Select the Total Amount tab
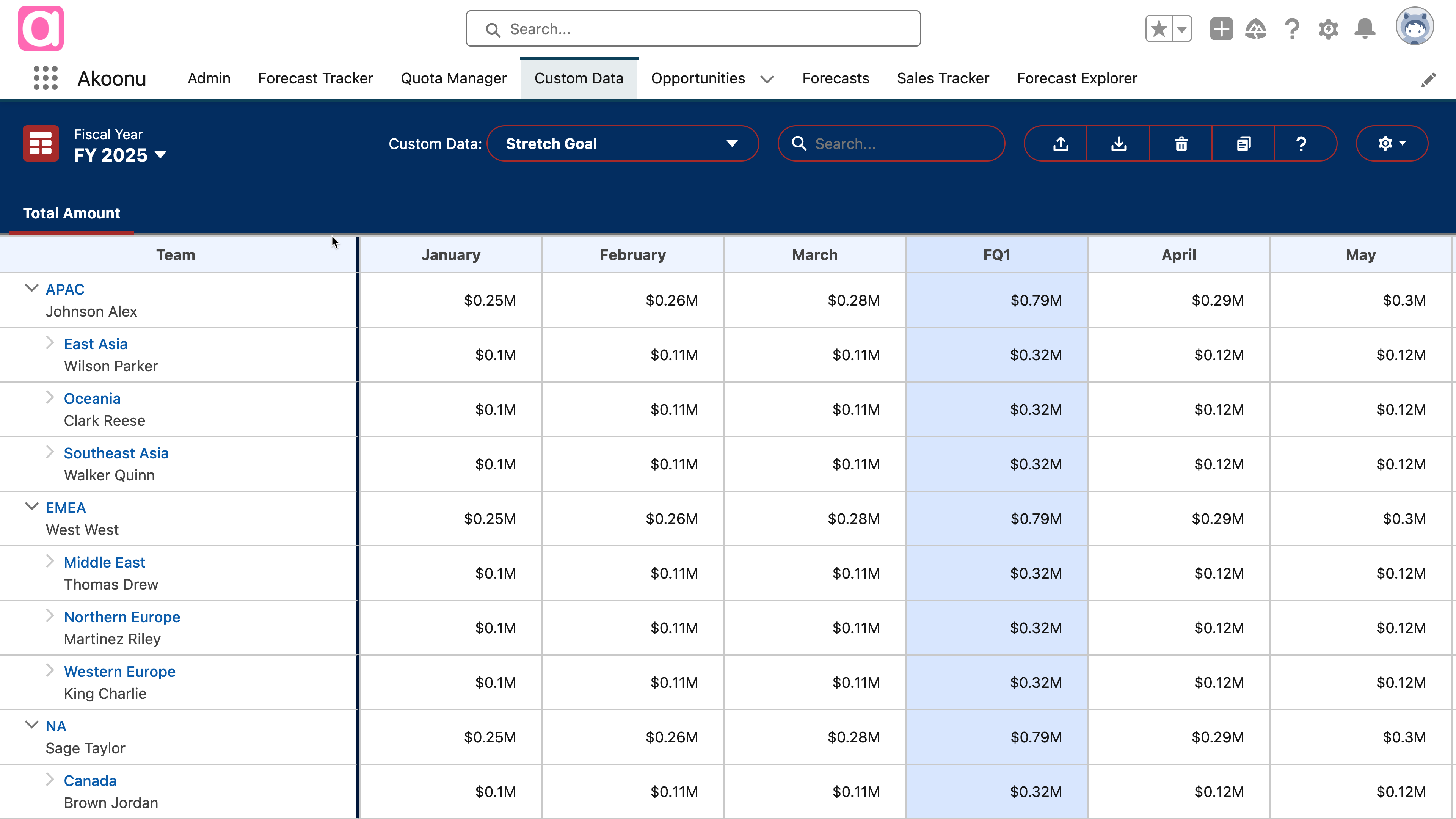1456x819 pixels. tap(71, 213)
